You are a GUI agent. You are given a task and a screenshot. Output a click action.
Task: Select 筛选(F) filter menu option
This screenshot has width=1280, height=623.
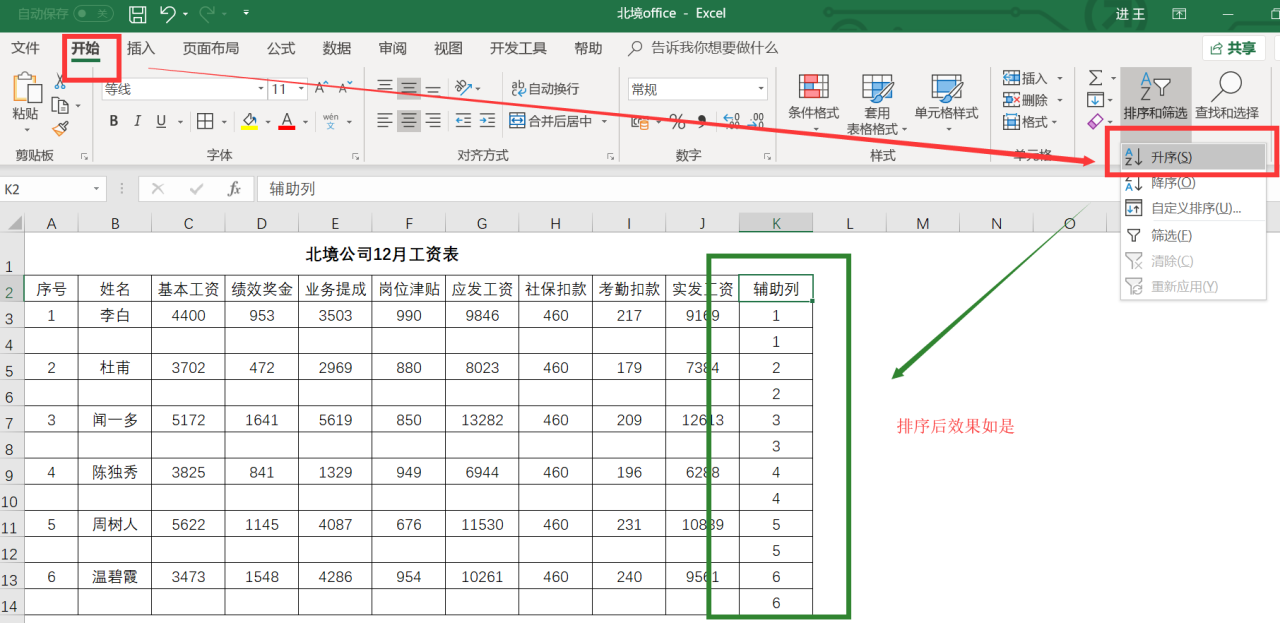(x=1193, y=236)
